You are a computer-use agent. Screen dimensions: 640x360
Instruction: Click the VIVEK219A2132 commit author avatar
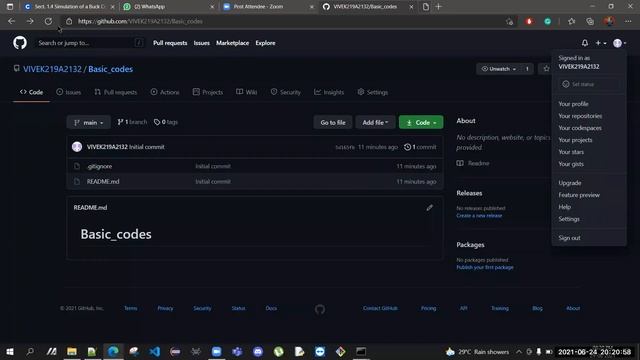pyautogui.click(x=77, y=147)
